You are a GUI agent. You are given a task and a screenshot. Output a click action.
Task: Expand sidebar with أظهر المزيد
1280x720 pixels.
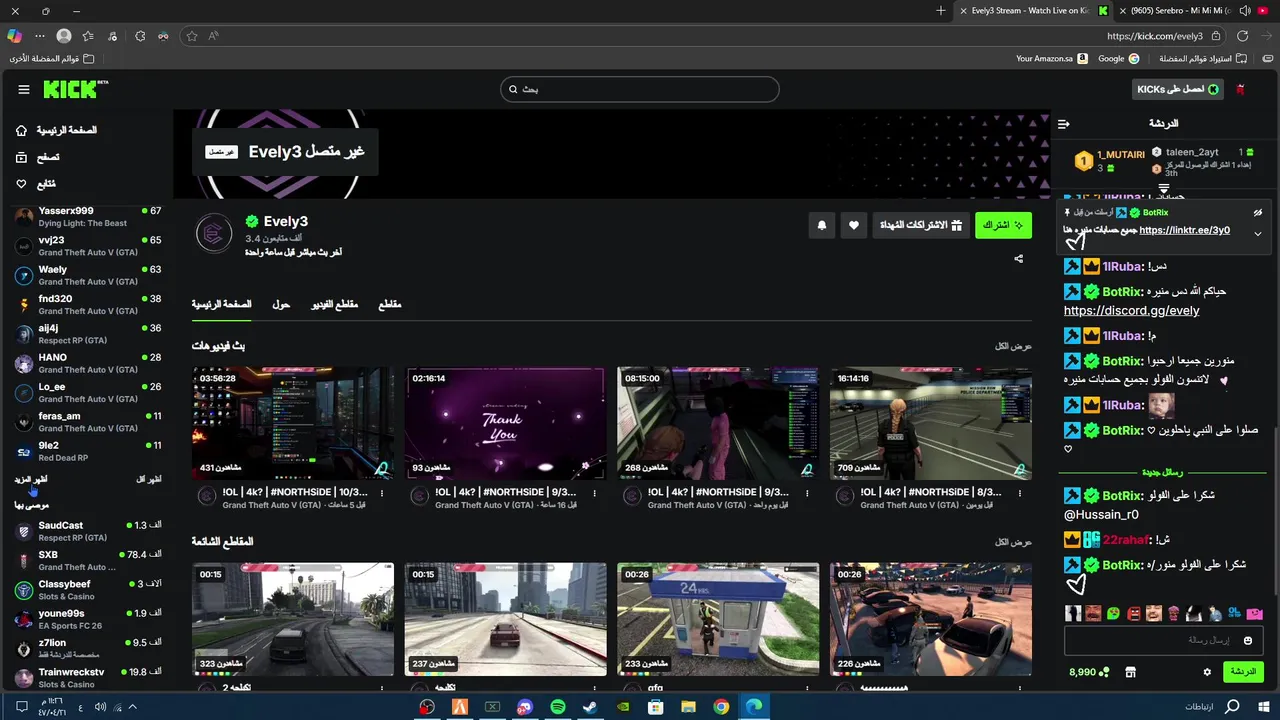[x=31, y=479]
